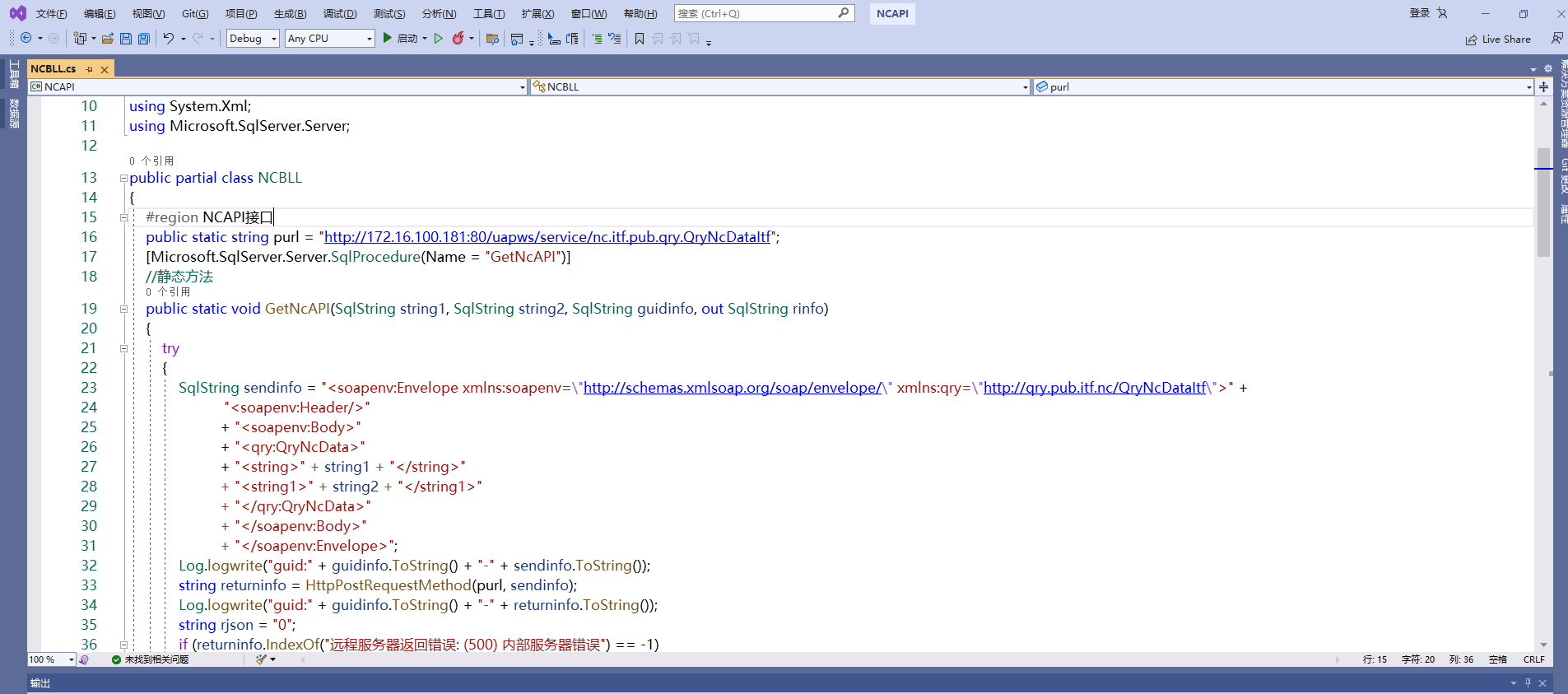Click the Visual Studio logo icon
Viewport: 1568px width, 694px height.
17,13
